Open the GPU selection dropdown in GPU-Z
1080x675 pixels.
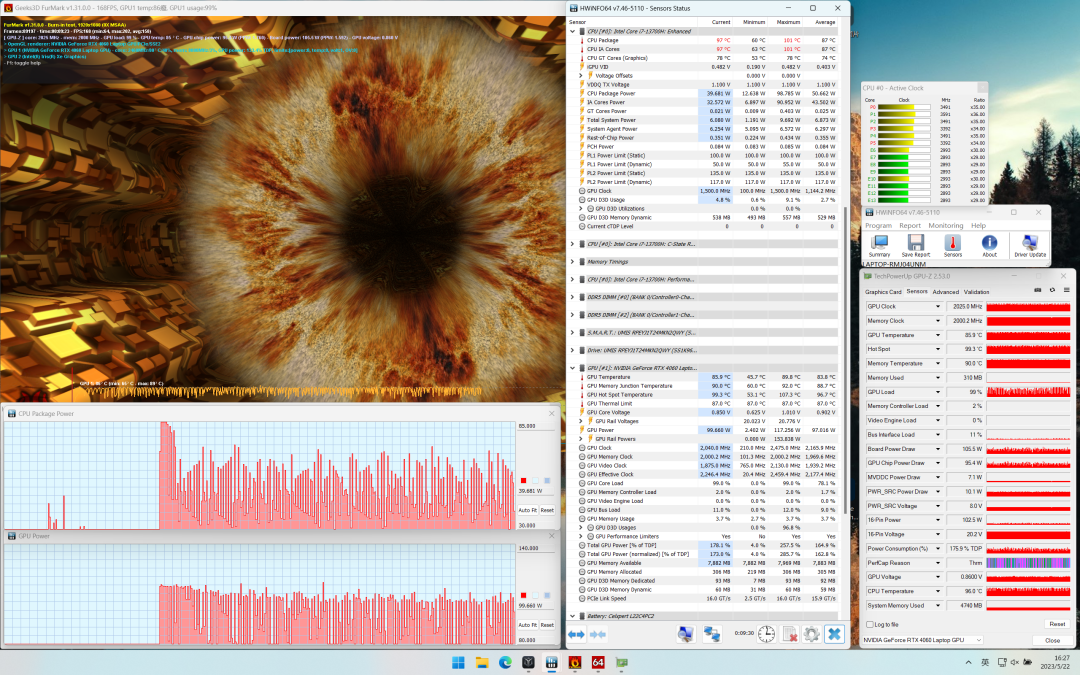point(977,640)
